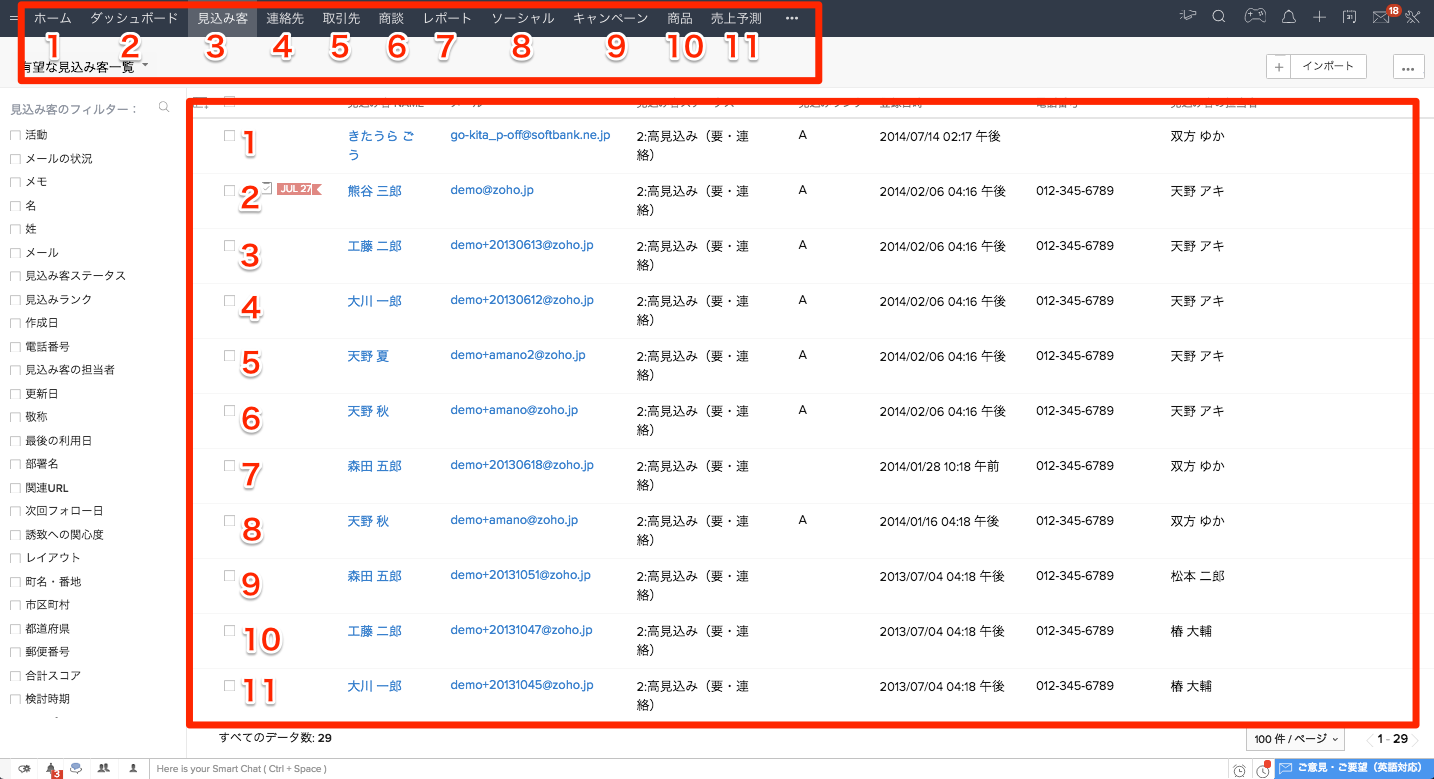Open the mail icon with 18 badge
The width and height of the screenshot is (1434, 779).
point(1381,17)
